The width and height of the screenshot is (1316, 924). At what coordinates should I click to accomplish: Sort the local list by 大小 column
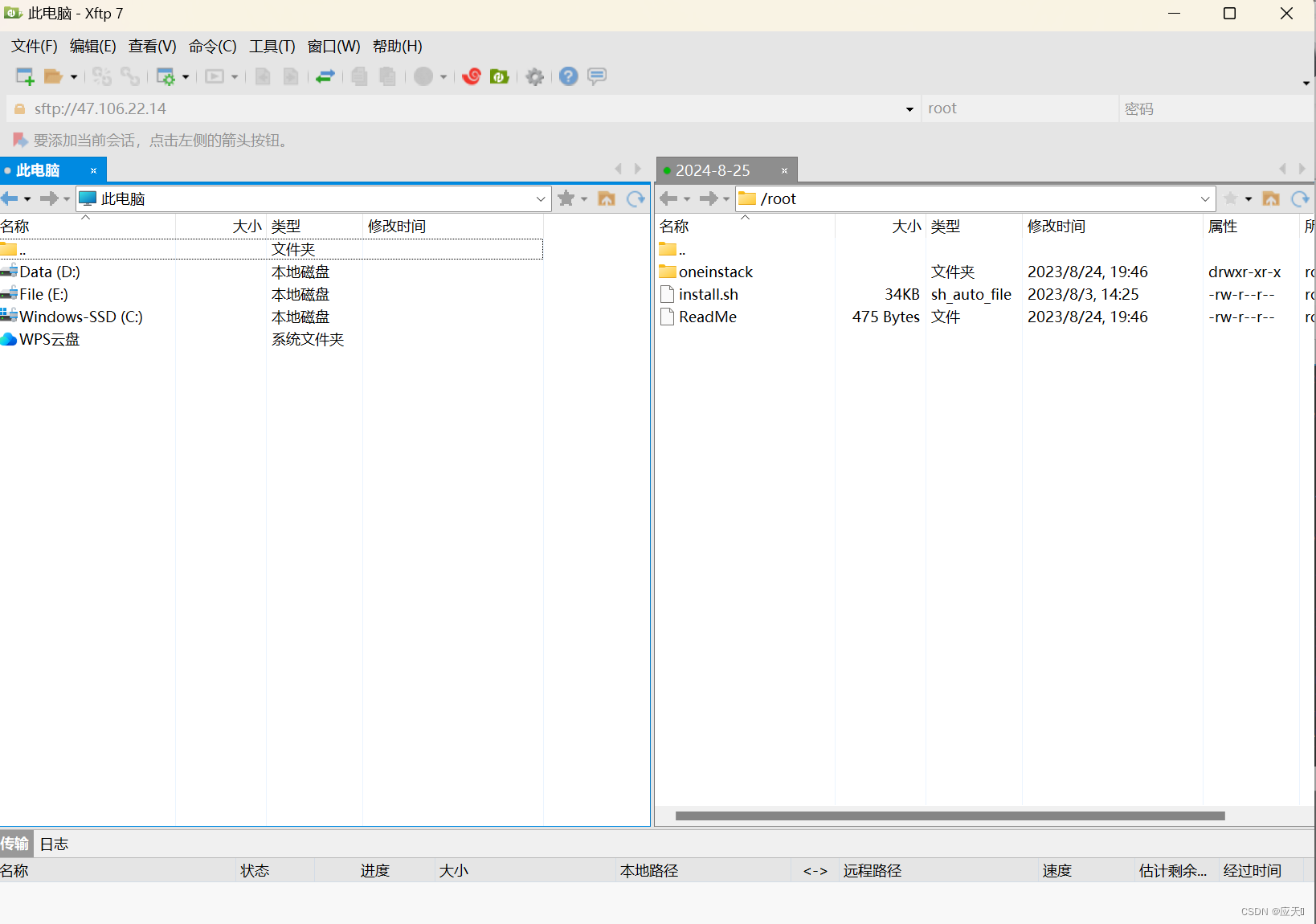pyautogui.click(x=221, y=227)
